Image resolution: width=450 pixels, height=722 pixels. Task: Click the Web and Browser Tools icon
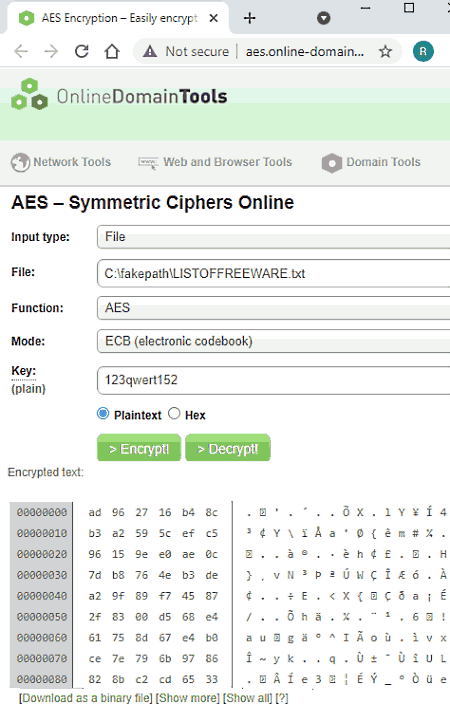pos(148,163)
